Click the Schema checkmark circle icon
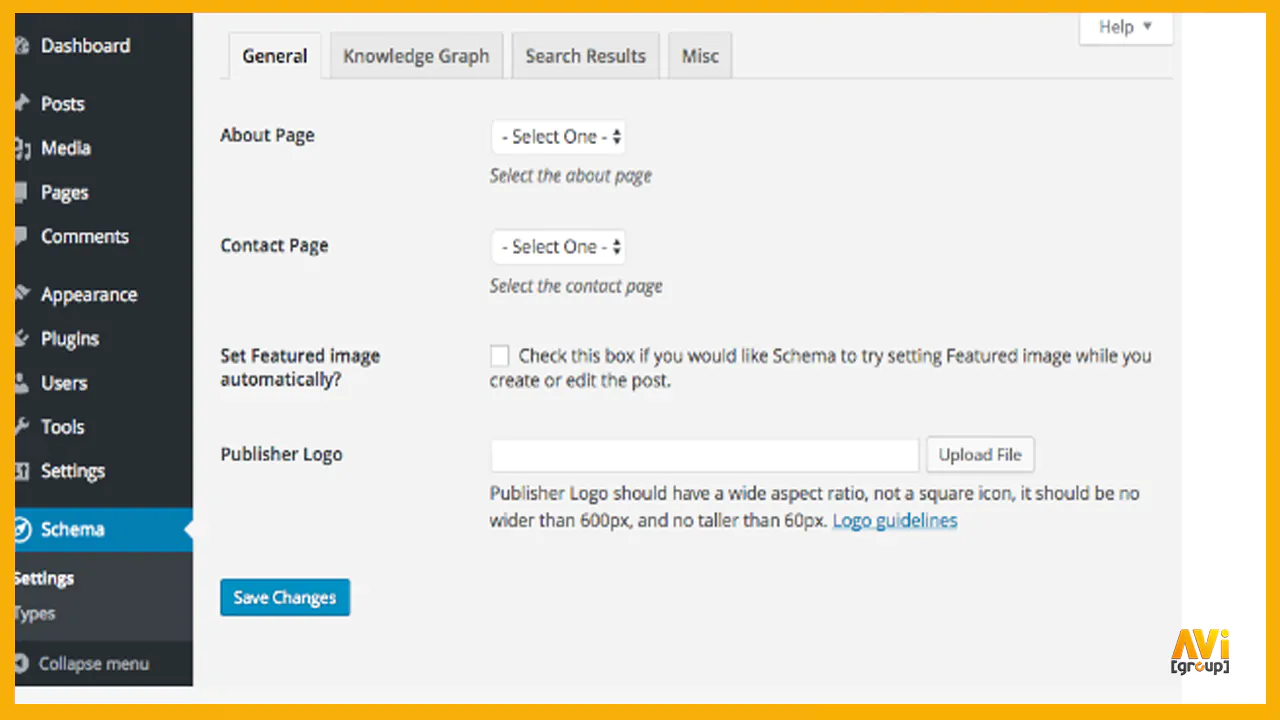Image resolution: width=1280 pixels, height=720 pixels. [x=22, y=529]
